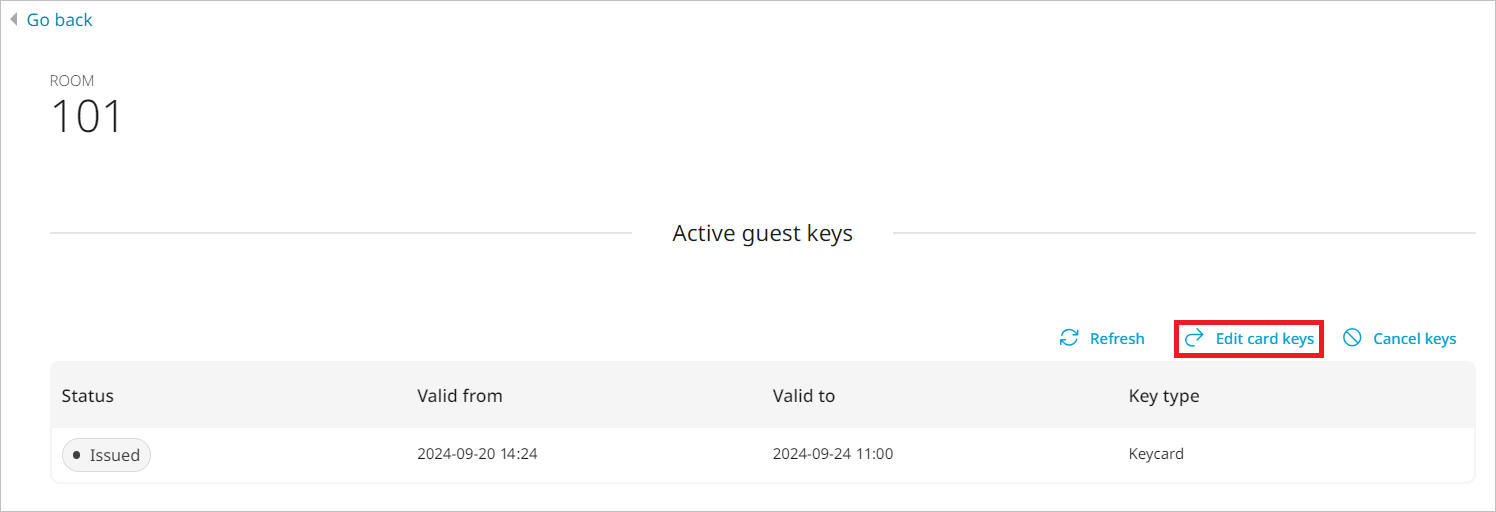The width and height of the screenshot is (1496, 512).
Task: Select the Cancel keys button text
Action: (1414, 339)
